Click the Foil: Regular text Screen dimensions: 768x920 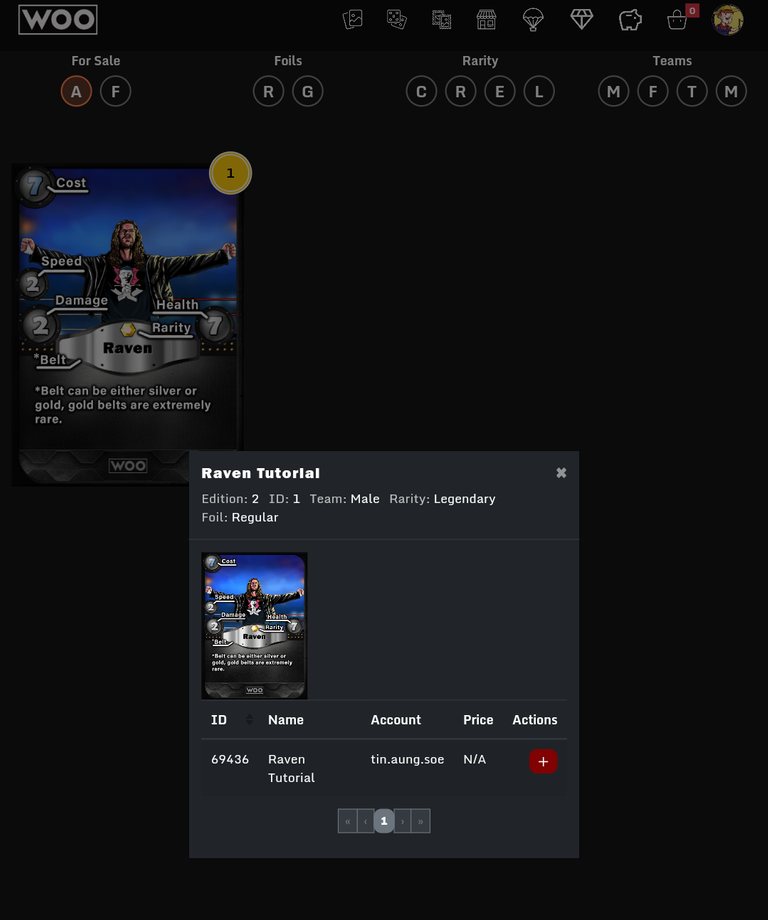[240, 518]
